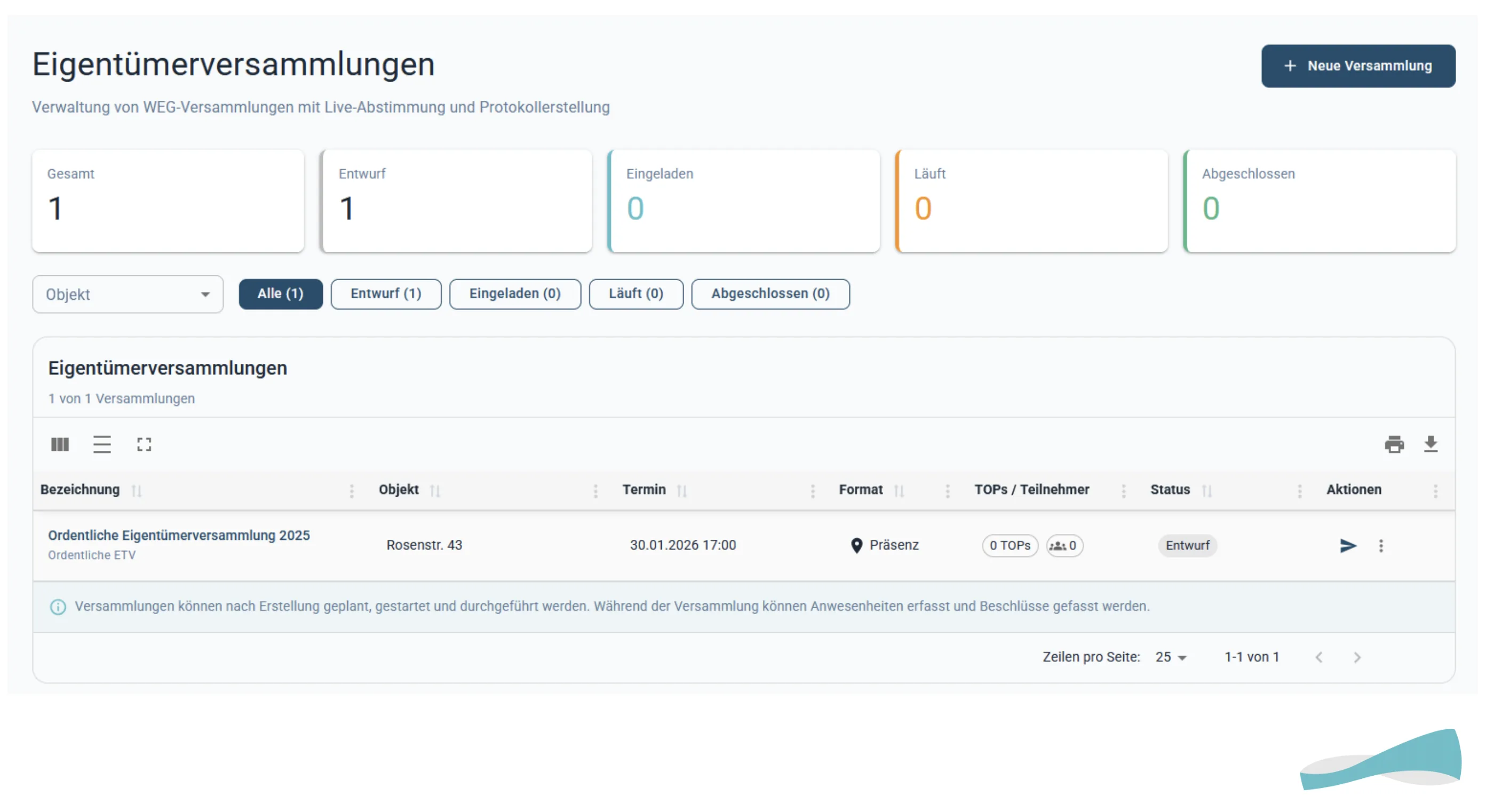Activate the Eingeladen (0) filter chip
Image resolution: width=1494 pixels, height=812 pixels.
[514, 294]
